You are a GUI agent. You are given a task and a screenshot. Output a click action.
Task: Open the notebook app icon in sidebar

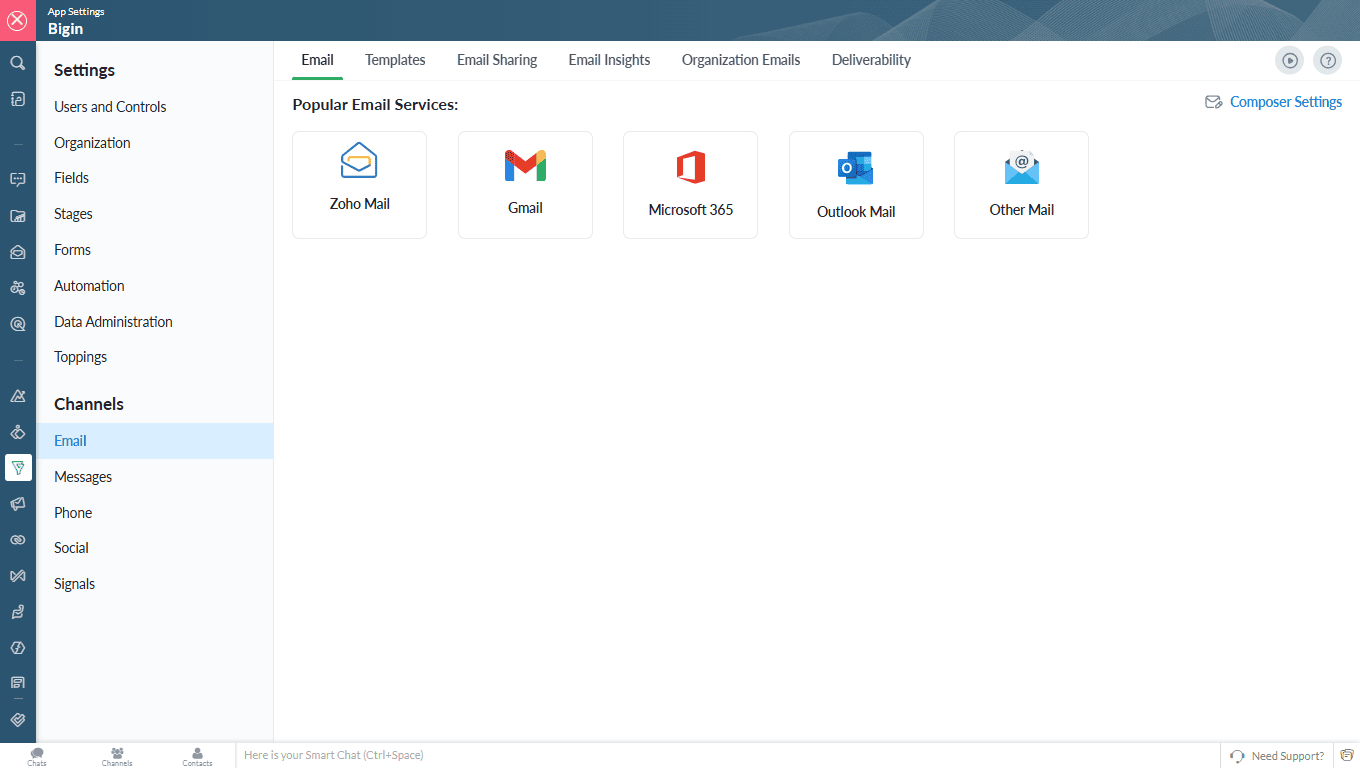[x=17, y=99]
